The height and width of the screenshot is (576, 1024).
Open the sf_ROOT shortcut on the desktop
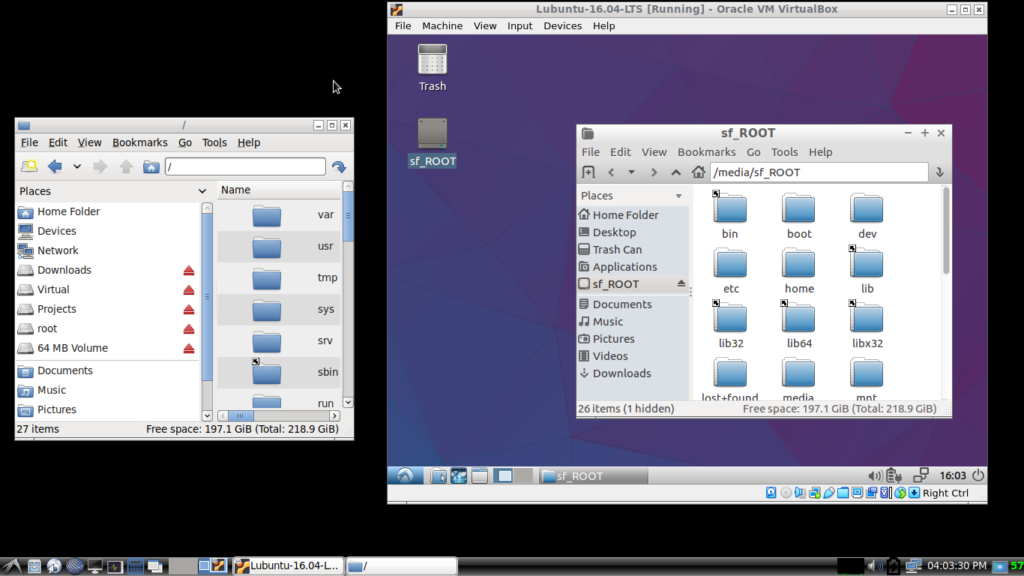click(x=431, y=134)
